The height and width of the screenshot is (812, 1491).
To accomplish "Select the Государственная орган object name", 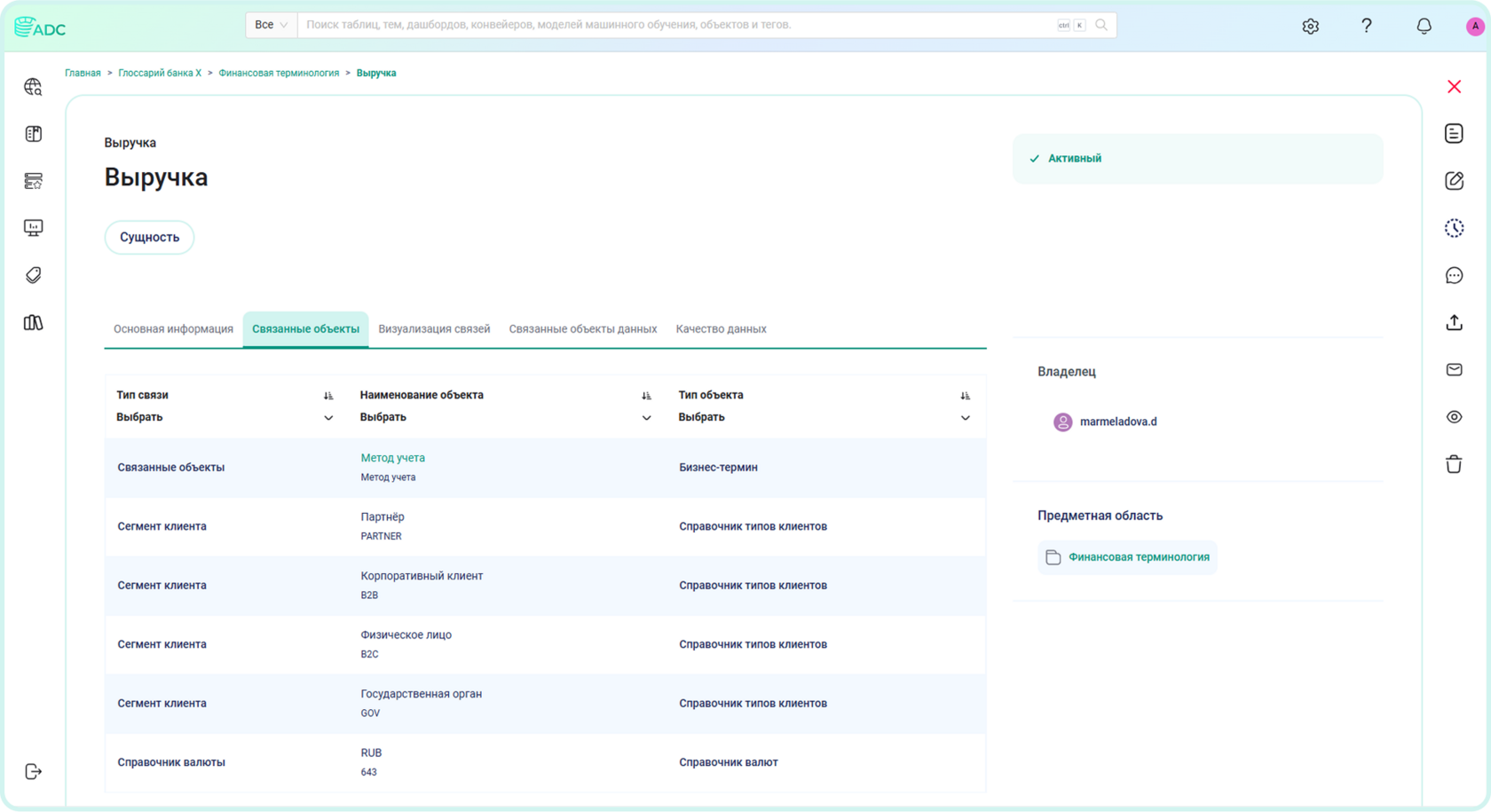I will tap(421, 694).
